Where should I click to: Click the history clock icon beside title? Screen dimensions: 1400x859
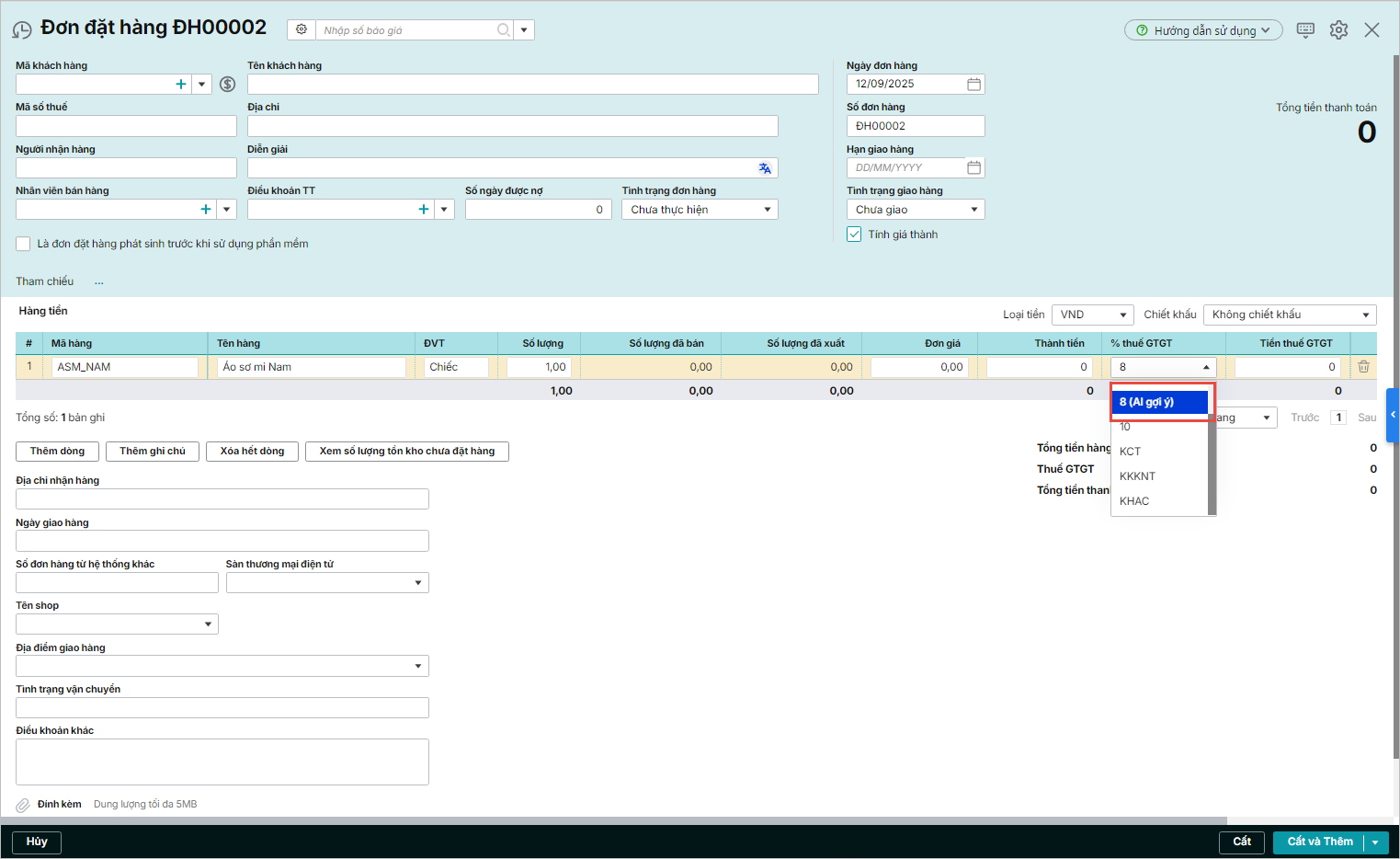coord(22,30)
